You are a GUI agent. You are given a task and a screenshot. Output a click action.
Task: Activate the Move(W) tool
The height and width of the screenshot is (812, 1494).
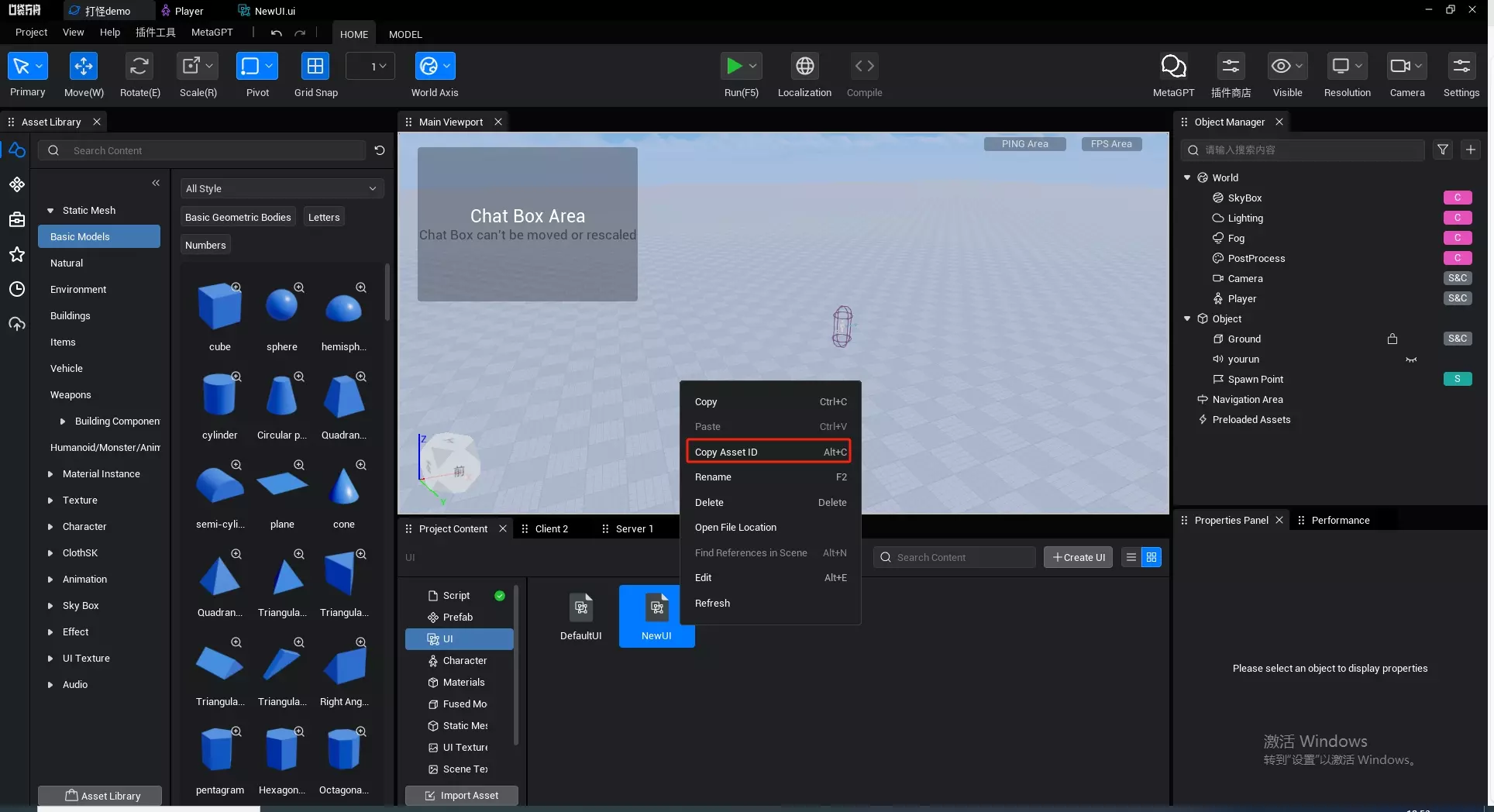pos(83,66)
